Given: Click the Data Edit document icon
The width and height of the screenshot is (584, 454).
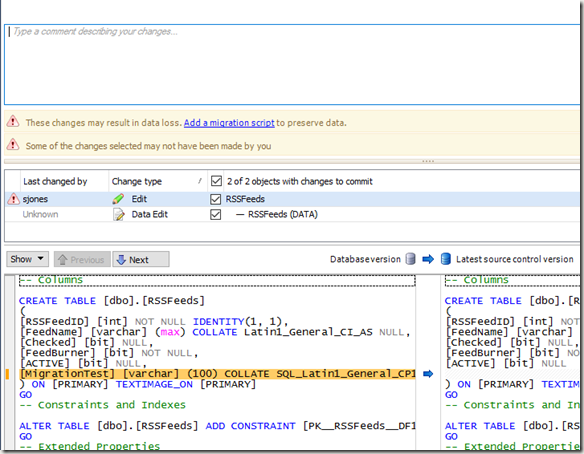Looking at the screenshot, I should tap(119, 215).
